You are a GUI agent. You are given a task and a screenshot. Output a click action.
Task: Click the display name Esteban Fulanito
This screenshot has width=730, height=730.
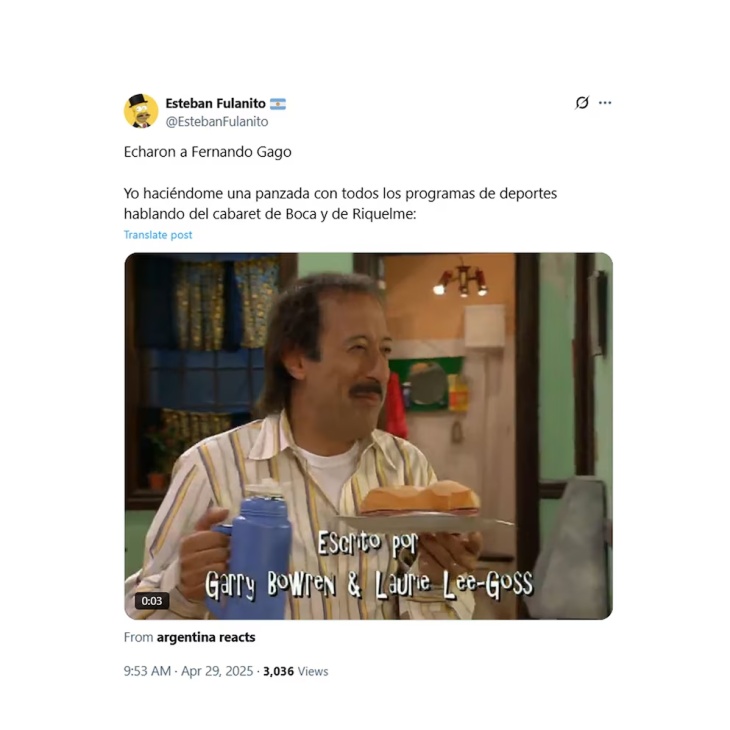click(216, 103)
